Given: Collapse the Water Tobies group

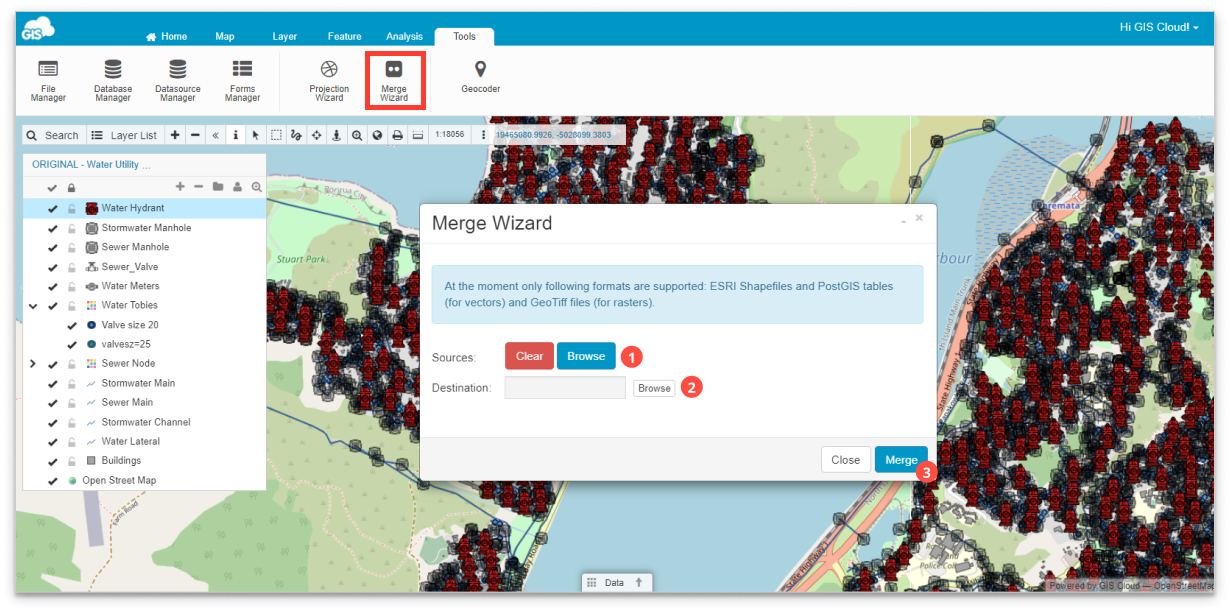Looking at the screenshot, I should pyautogui.click(x=31, y=305).
